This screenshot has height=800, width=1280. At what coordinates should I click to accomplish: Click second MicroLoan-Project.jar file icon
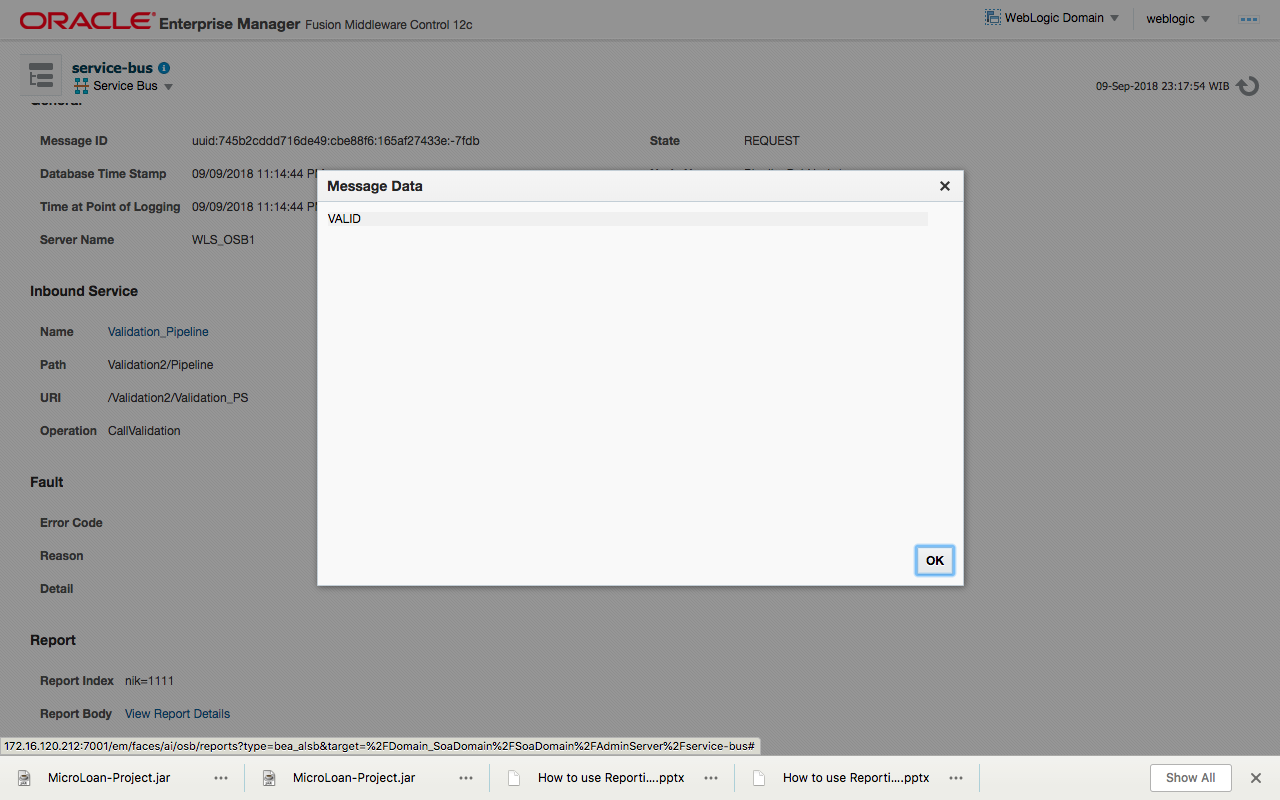[x=269, y=778]
